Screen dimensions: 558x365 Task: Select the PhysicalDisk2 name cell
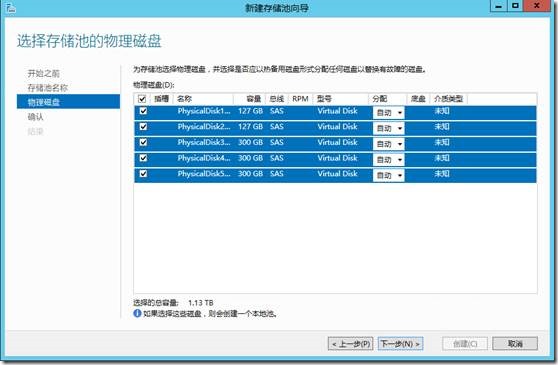coord(204,127)
